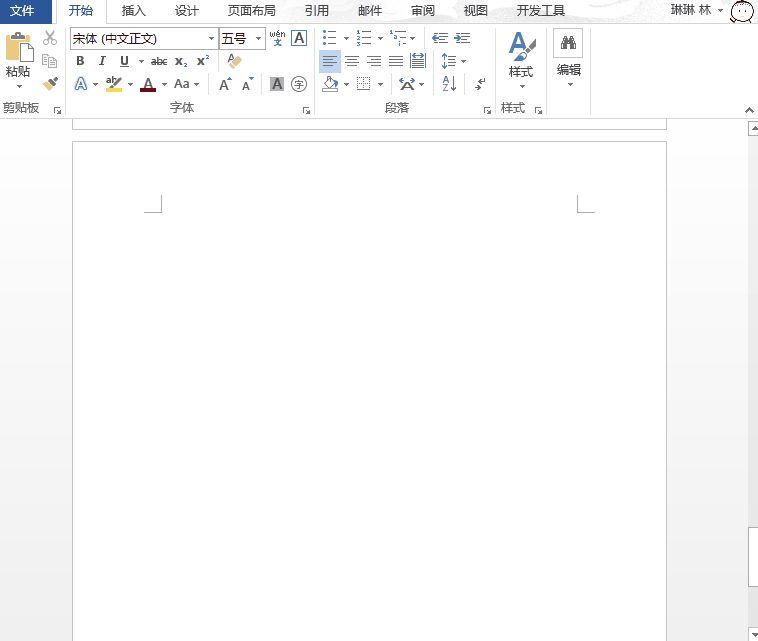Switch to the 插入 tab
758x641 pixels.
pyautogui.click(x=133, y=11)
